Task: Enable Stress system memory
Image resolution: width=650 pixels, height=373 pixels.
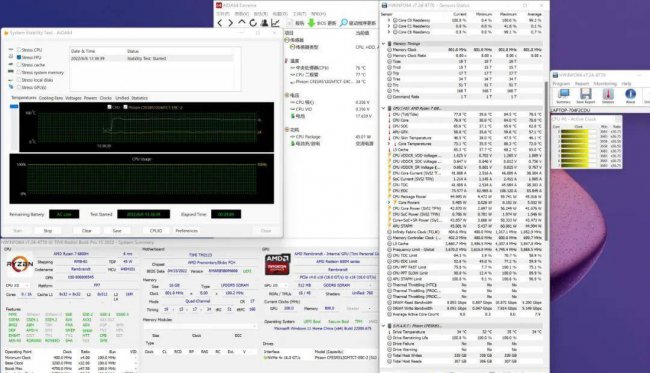Action: click(19, 72)
